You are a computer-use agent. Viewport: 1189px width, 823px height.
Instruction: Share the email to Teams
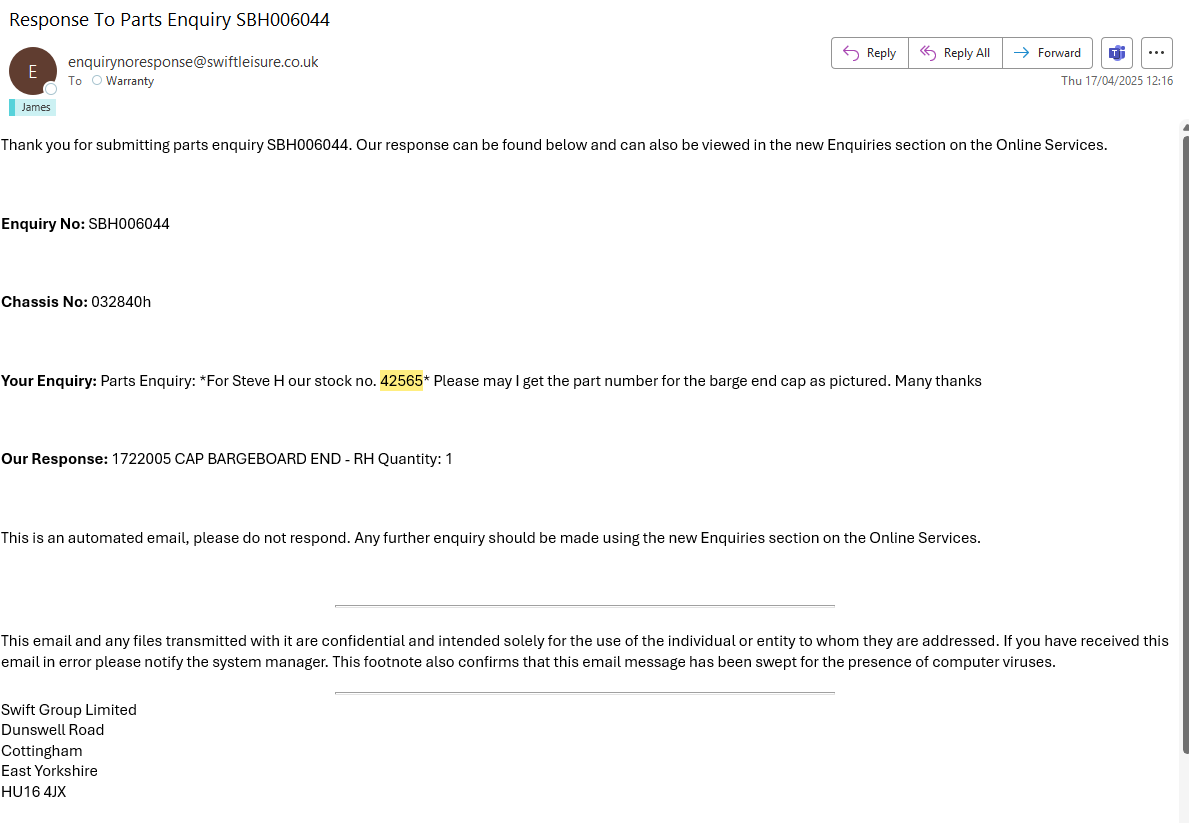(1116, 53)
